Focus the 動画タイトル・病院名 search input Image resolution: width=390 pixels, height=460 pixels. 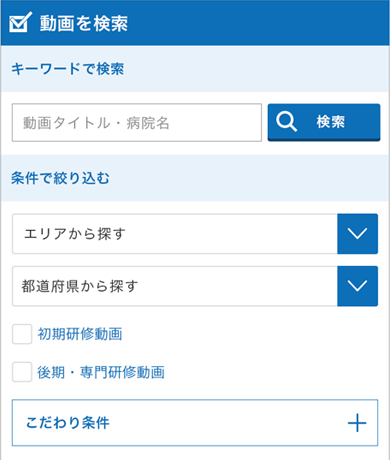[x=137, y=123]
